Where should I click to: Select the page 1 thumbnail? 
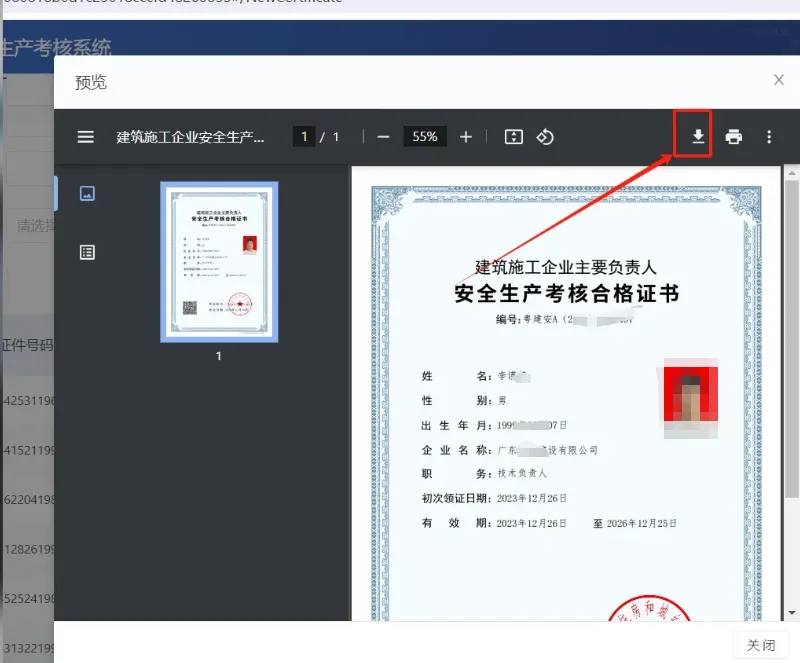[219, 262]
